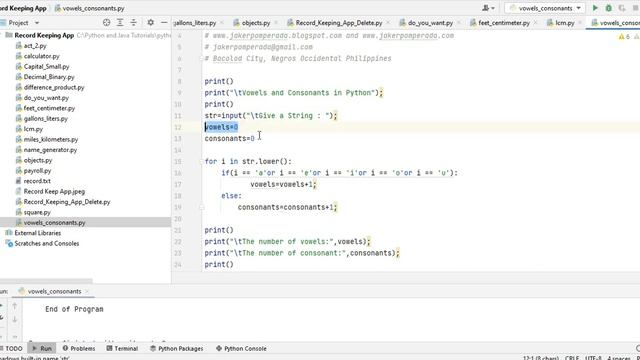Select Record Keep App.jpeg file
Screen dimensions: 640x360
(x=54, y=191)
